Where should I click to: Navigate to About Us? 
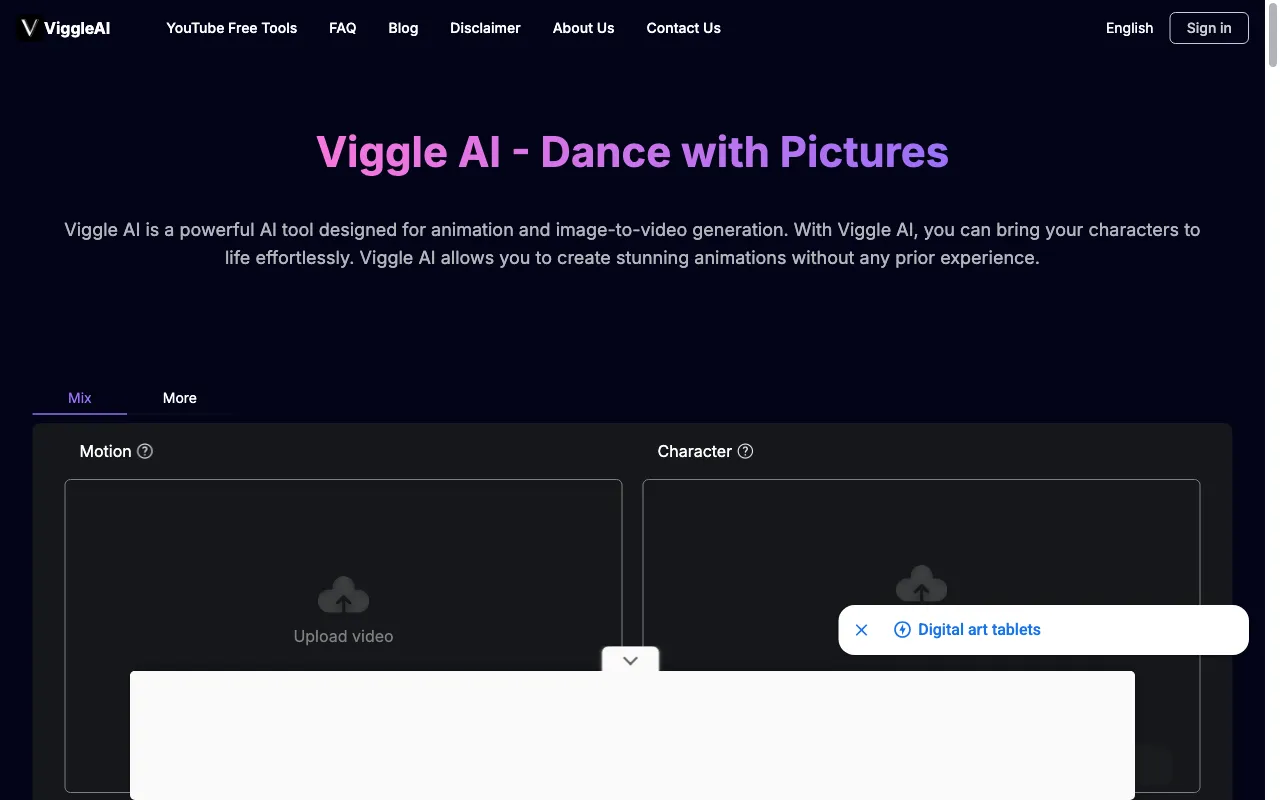[584, 28]
